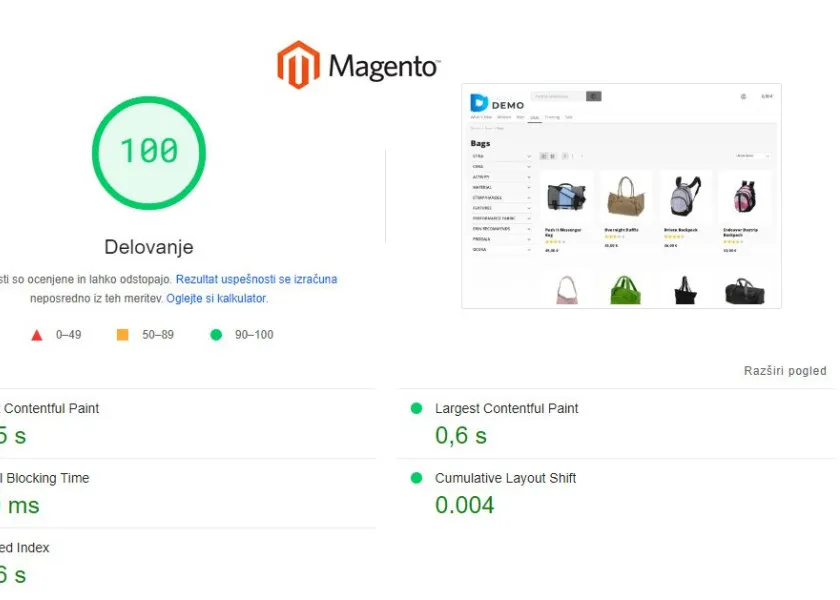
Task: Click the blue DEMO store logo in preview
Action: pyautogui.click(x=497, y=103)
